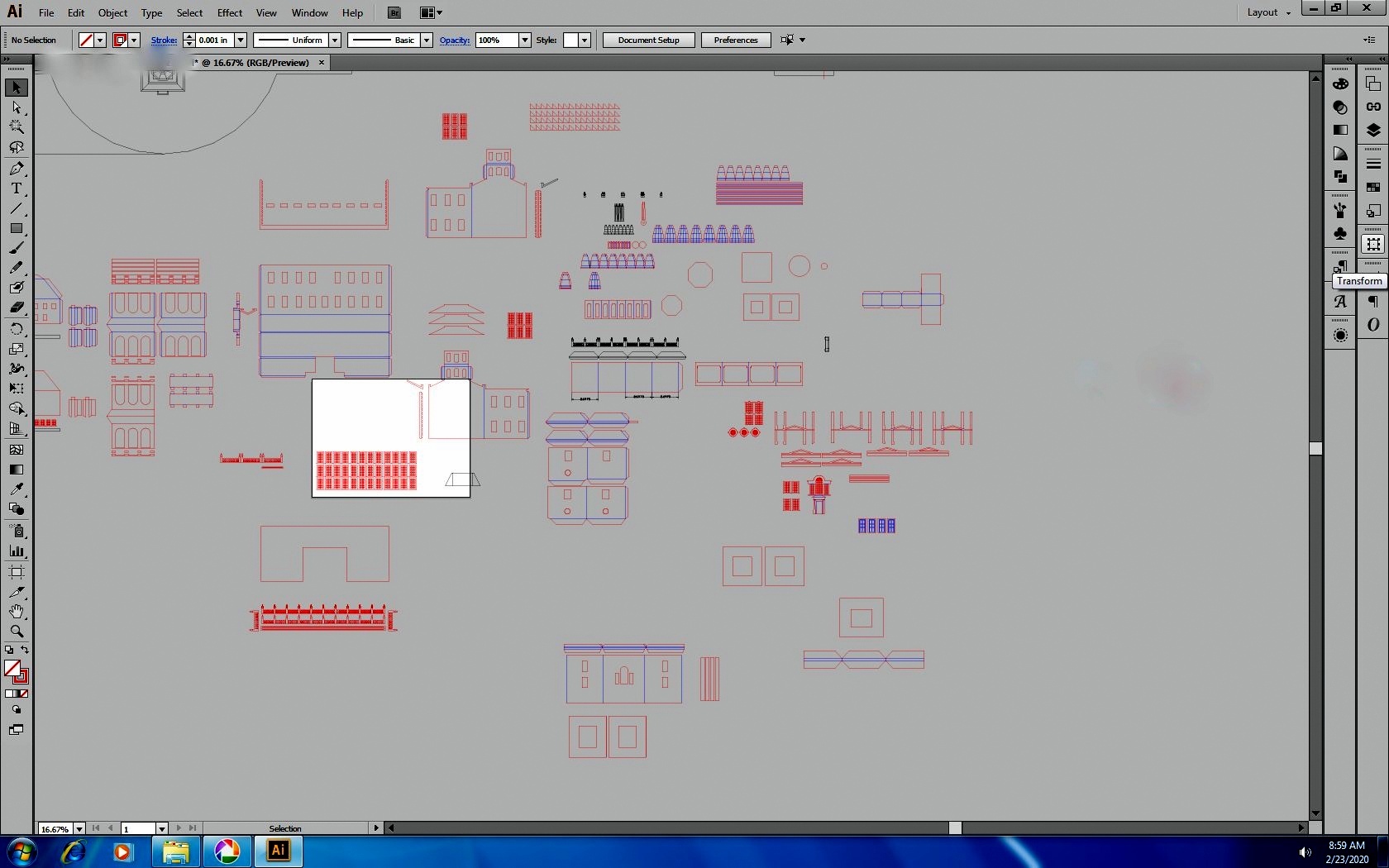Select the Rotate tool

(17, 328)
